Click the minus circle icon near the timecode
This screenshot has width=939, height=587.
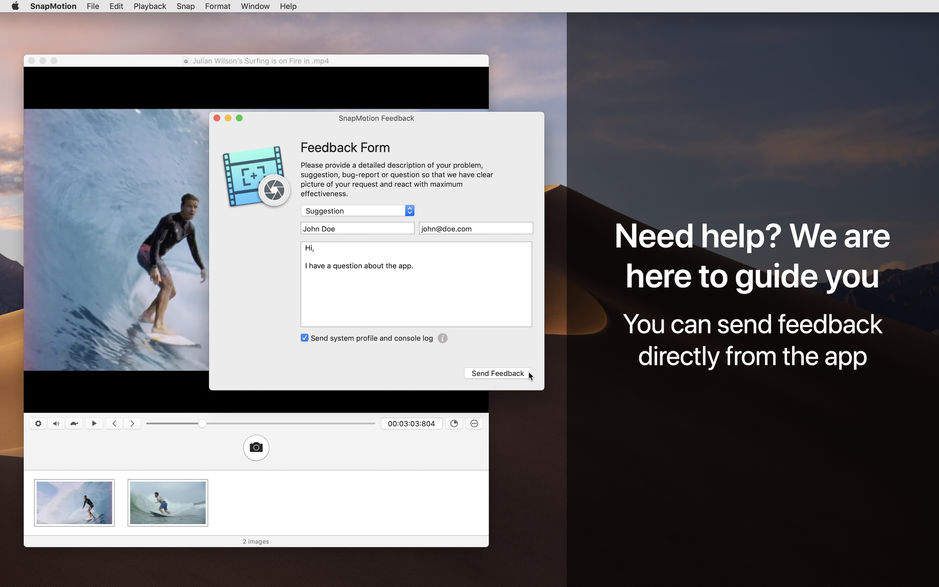[x=473, y=423]
